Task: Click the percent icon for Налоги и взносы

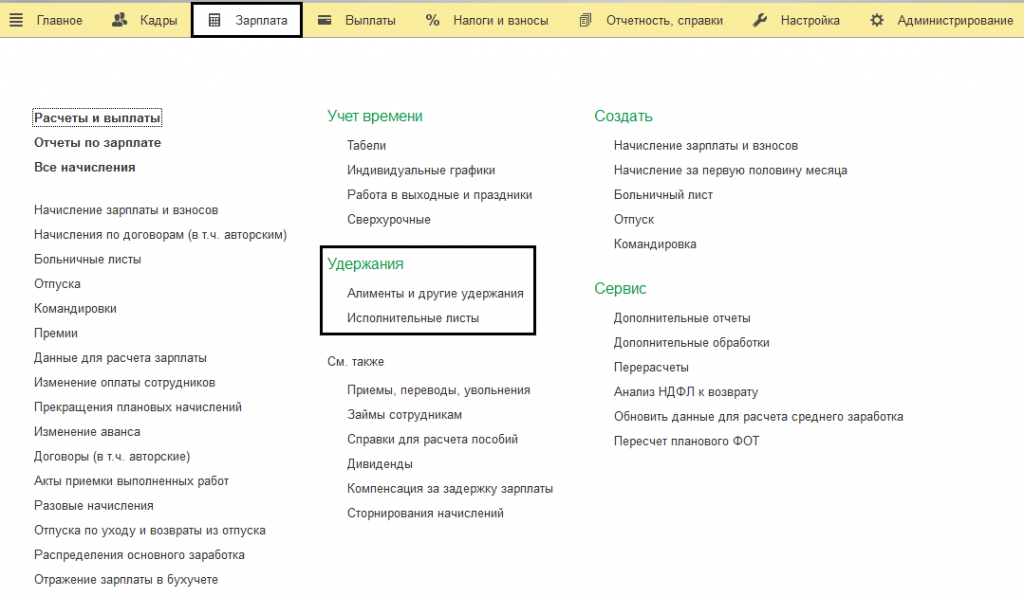Action: coord(433,20)
